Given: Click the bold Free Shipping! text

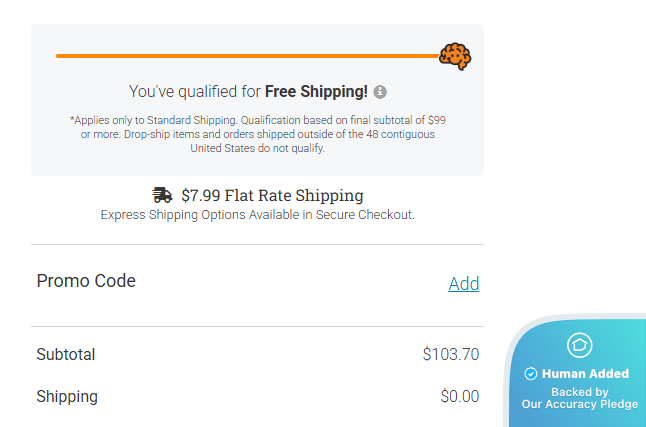Looking at the screenshot, I should click(x=316, y=92).
